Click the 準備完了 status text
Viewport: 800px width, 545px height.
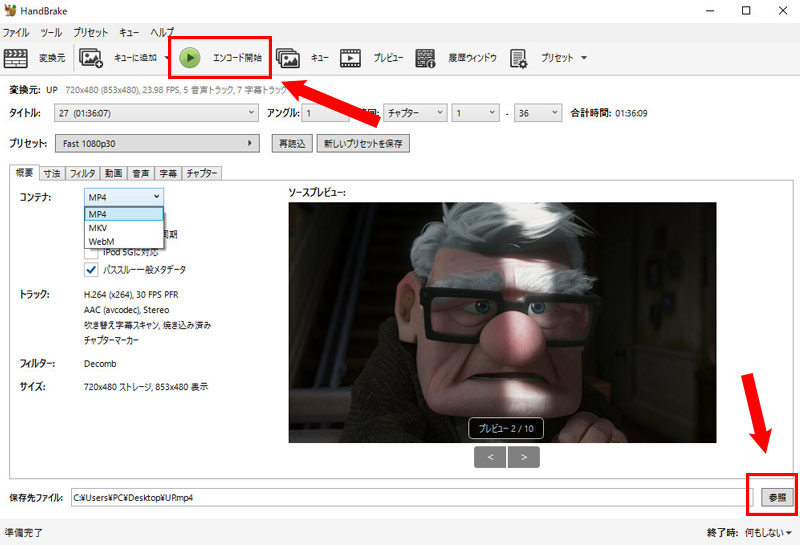[23, 533]
